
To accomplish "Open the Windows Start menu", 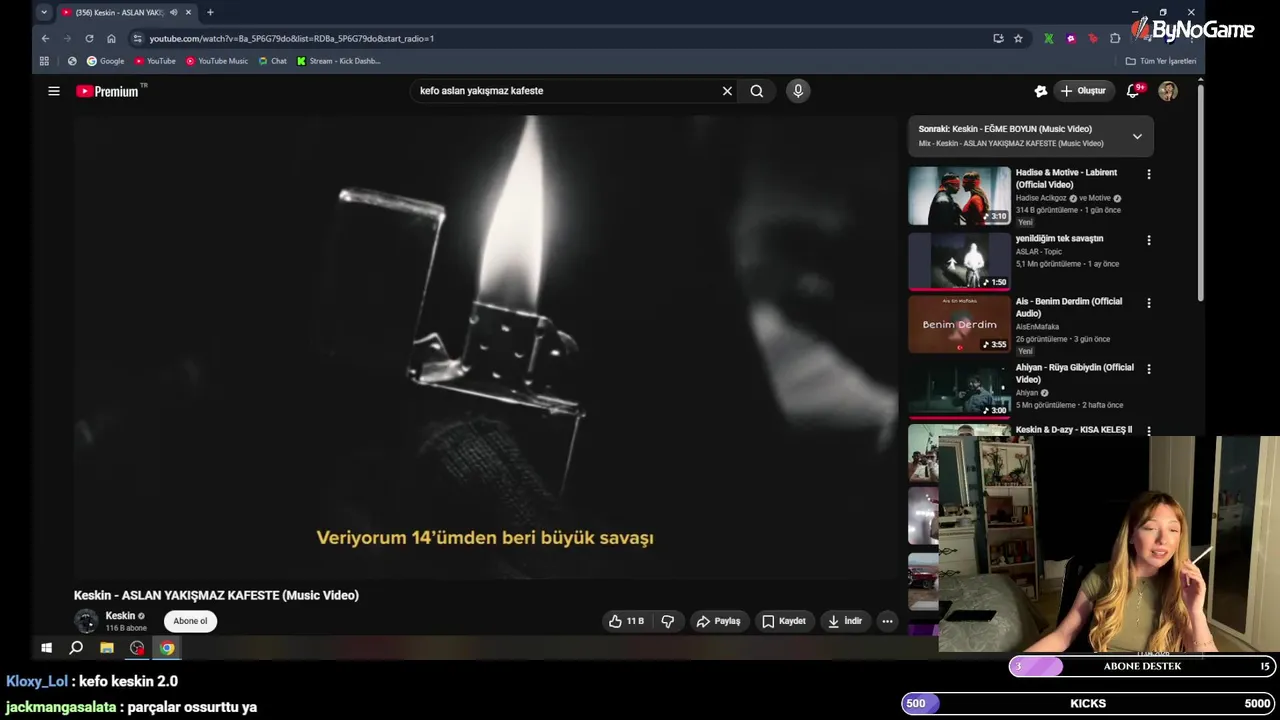I will coord(46,648).
